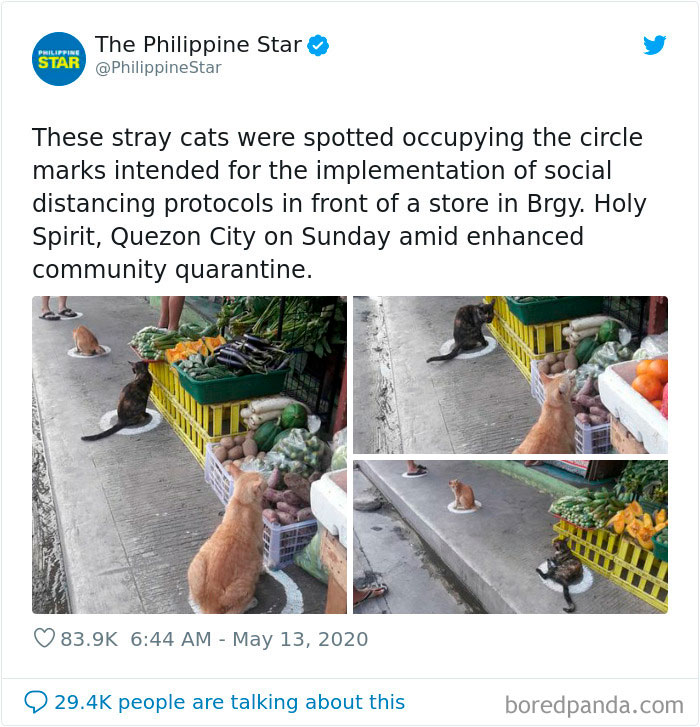The height and width of the screenshot is (727, 700).
Task: Click the 83.9K likes count
Action: click(x=89, y=639)
